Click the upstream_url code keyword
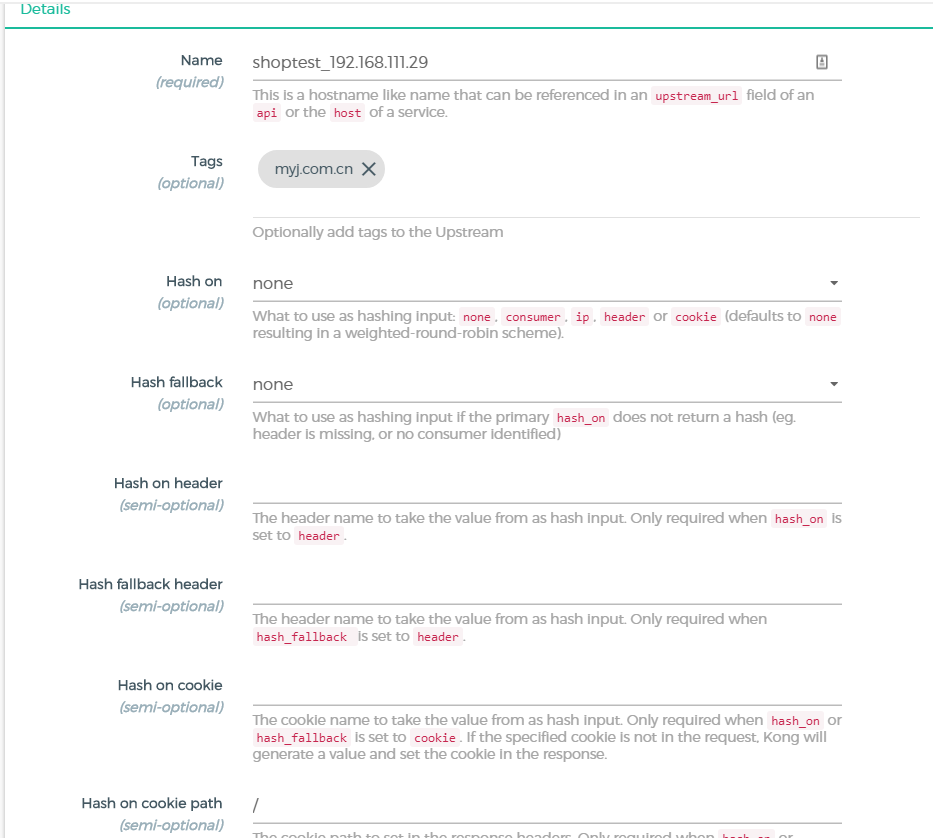Viewport: 933px width, 838px height. pos(696,96)
